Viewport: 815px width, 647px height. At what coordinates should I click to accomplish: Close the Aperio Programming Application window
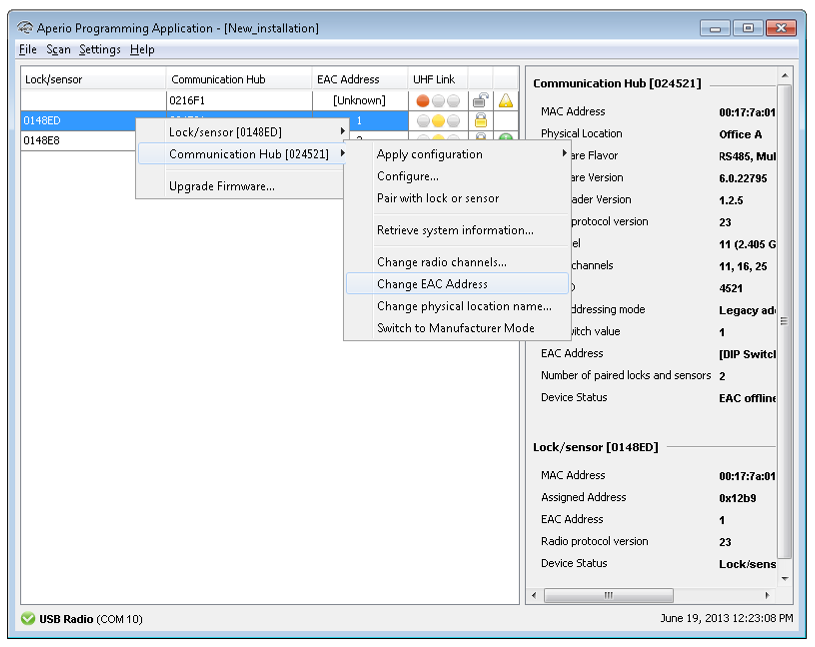(781, 28)
